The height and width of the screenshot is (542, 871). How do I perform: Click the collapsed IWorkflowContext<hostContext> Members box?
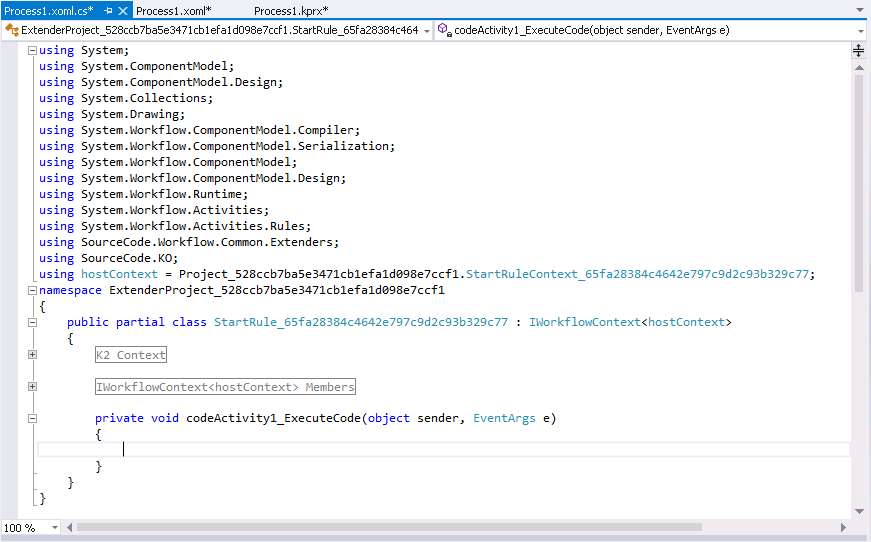(x=225, y=387)
